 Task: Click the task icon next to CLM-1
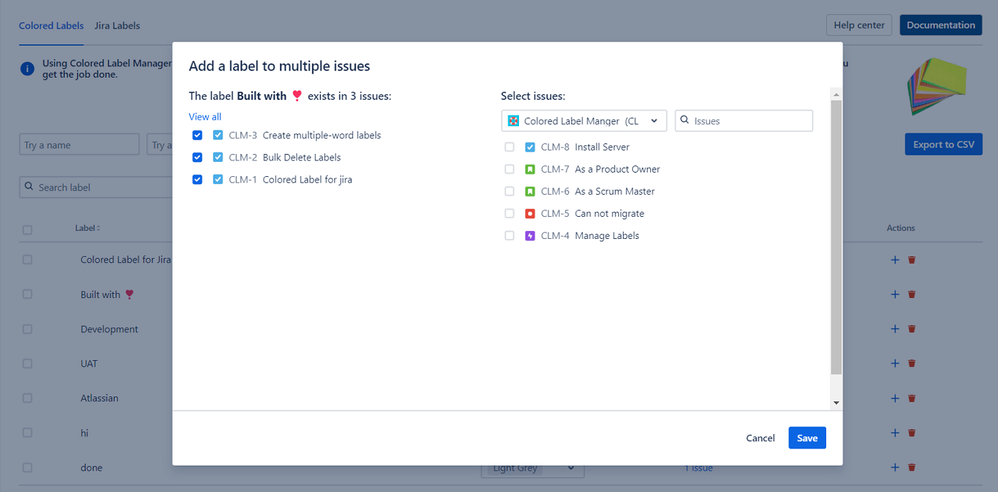218,179
